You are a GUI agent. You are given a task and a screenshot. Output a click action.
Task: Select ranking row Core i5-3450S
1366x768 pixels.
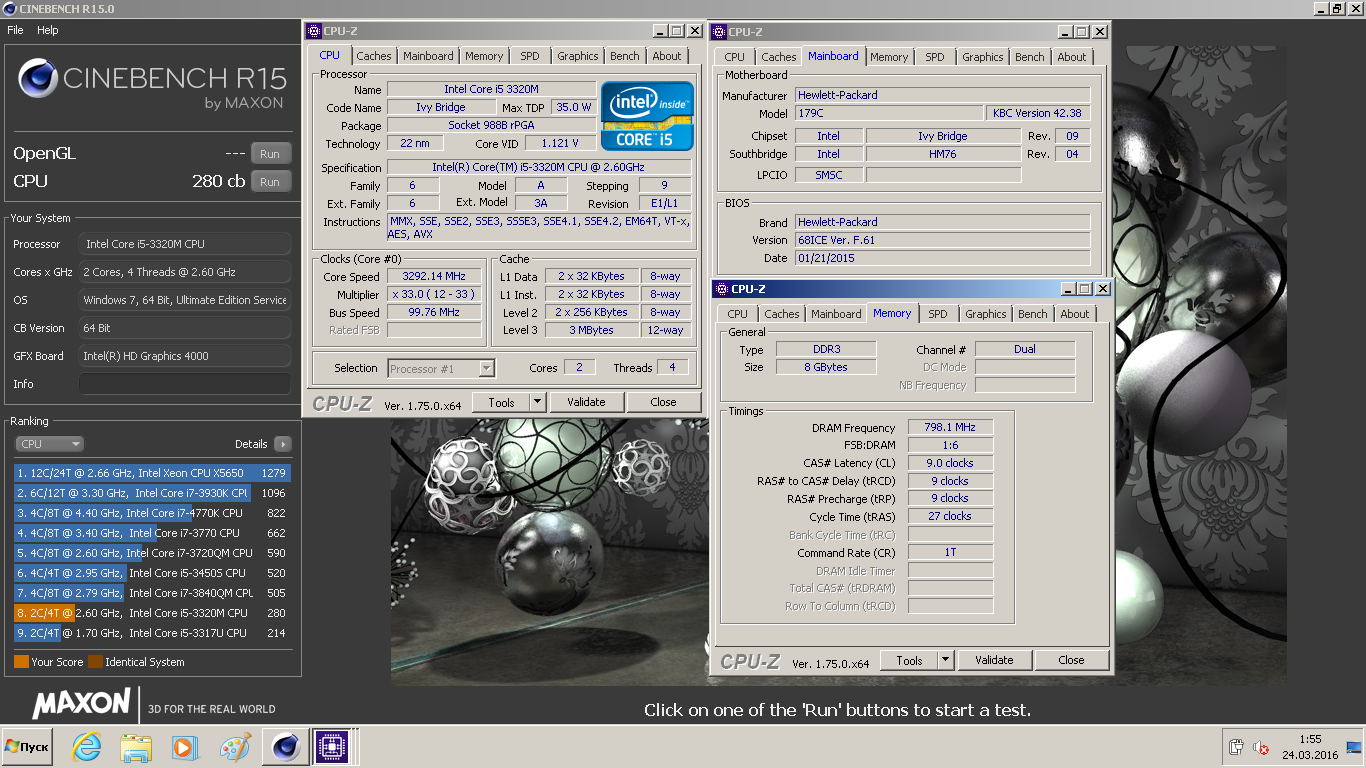[151, 573]
